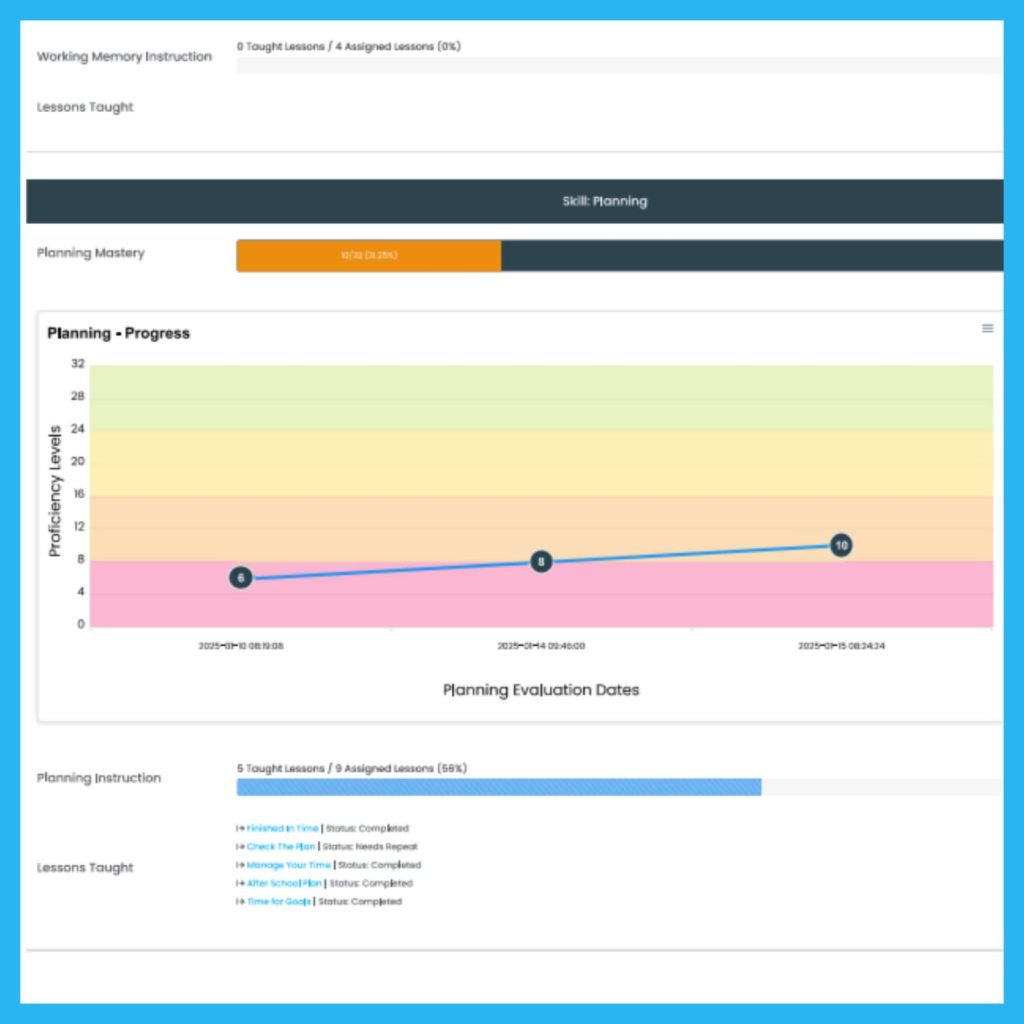The image size is (1024, 1024).
Task: Open the Check The Plan lesson link
Action: [x=280, y=847]
